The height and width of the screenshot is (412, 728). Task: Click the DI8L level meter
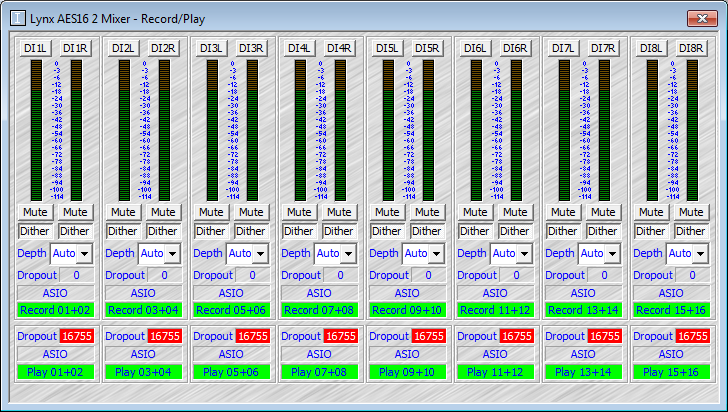[652, 131]
